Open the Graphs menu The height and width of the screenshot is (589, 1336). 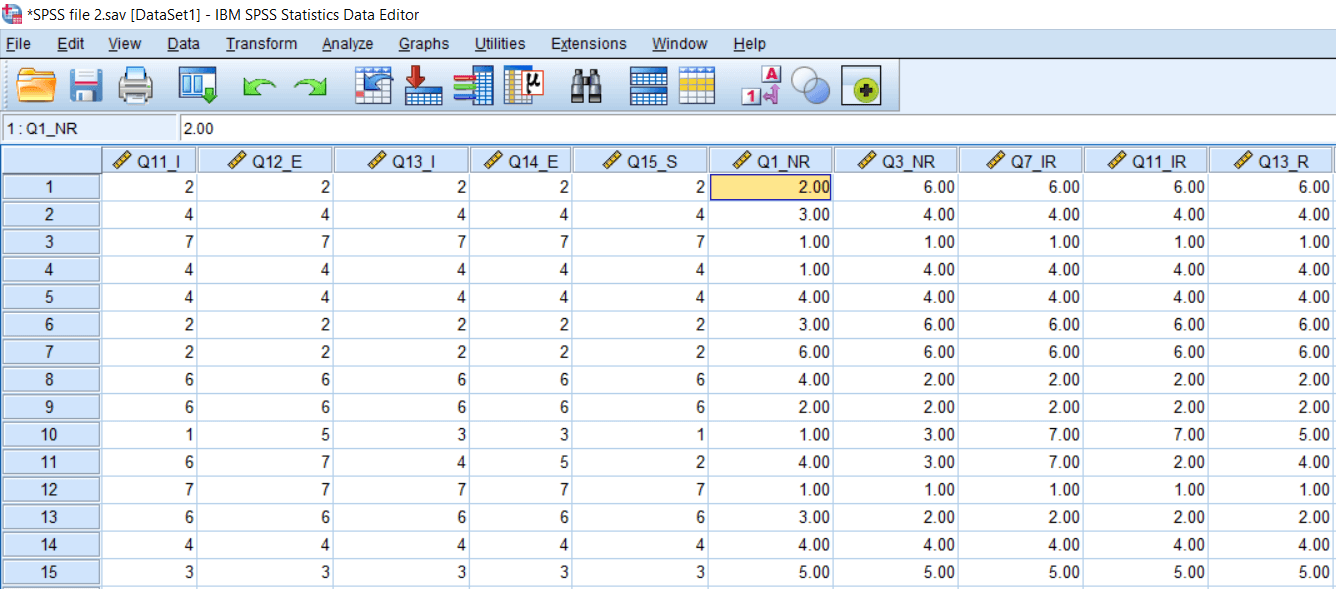pyautogui.click(x=424, y=44)
